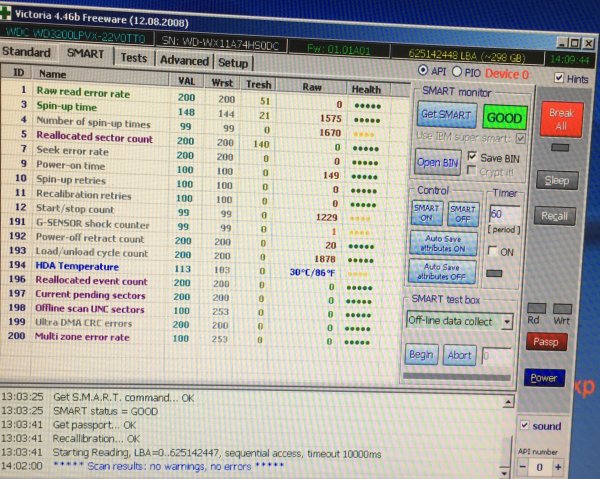Click the Timer period input field
Image resolution: width=600 pixels, height=479 pixels.
click(x=499, y=215)
